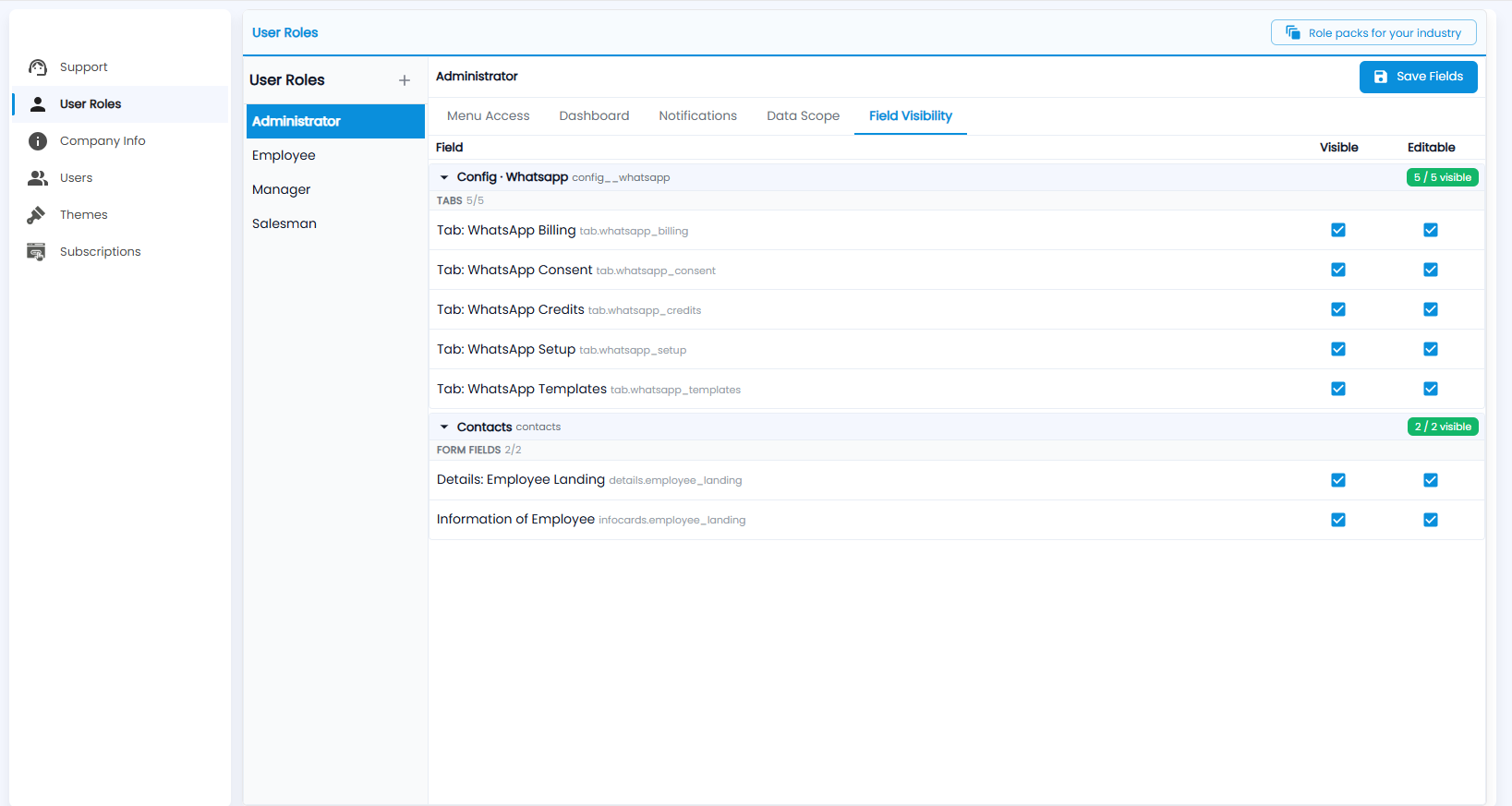Uncheck Editable for Tab: WhatsApp Billing
The image size is (1512, 806).
(1431, 230)
